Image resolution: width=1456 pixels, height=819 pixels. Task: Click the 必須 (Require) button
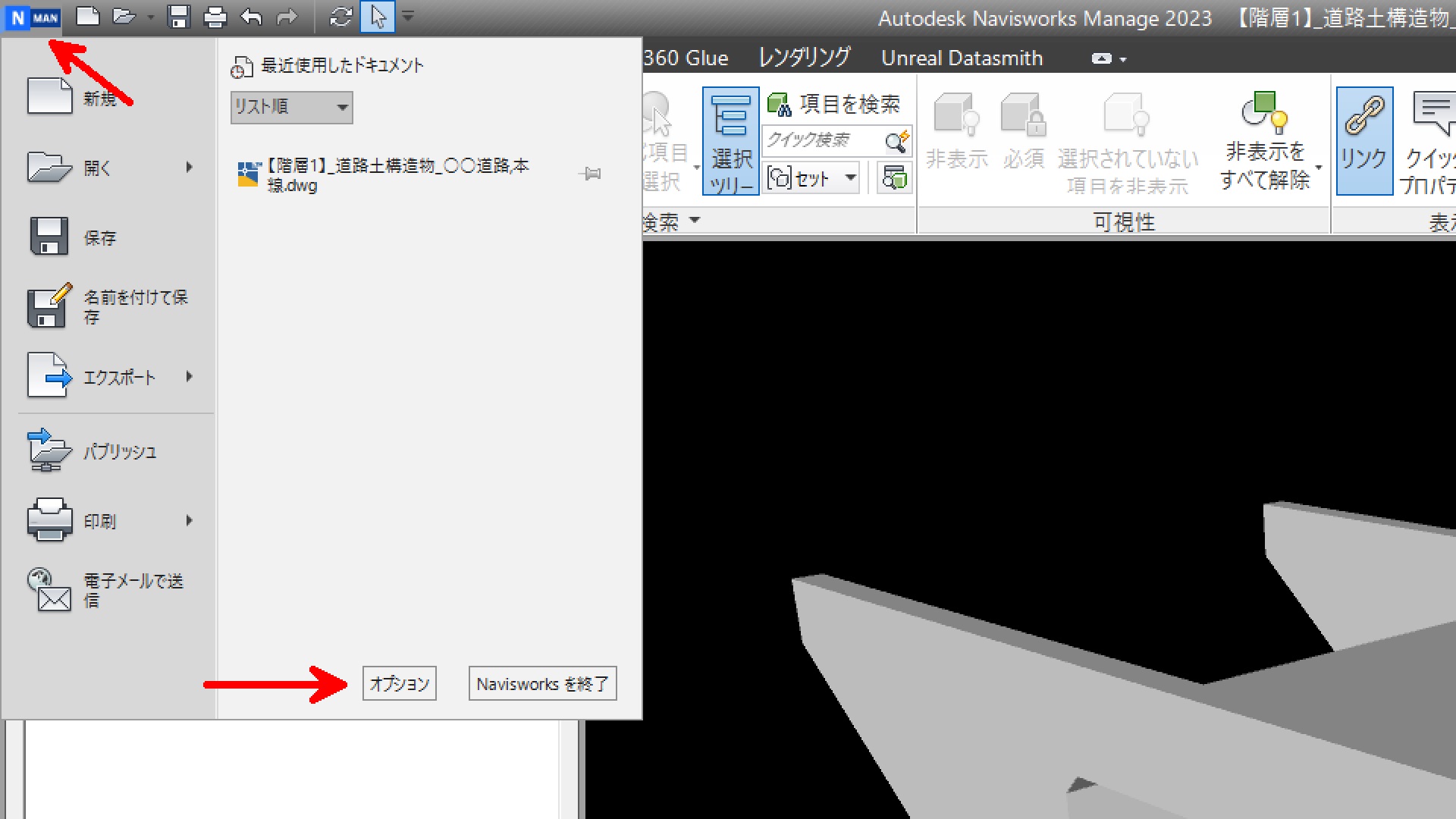point(1024,131)
